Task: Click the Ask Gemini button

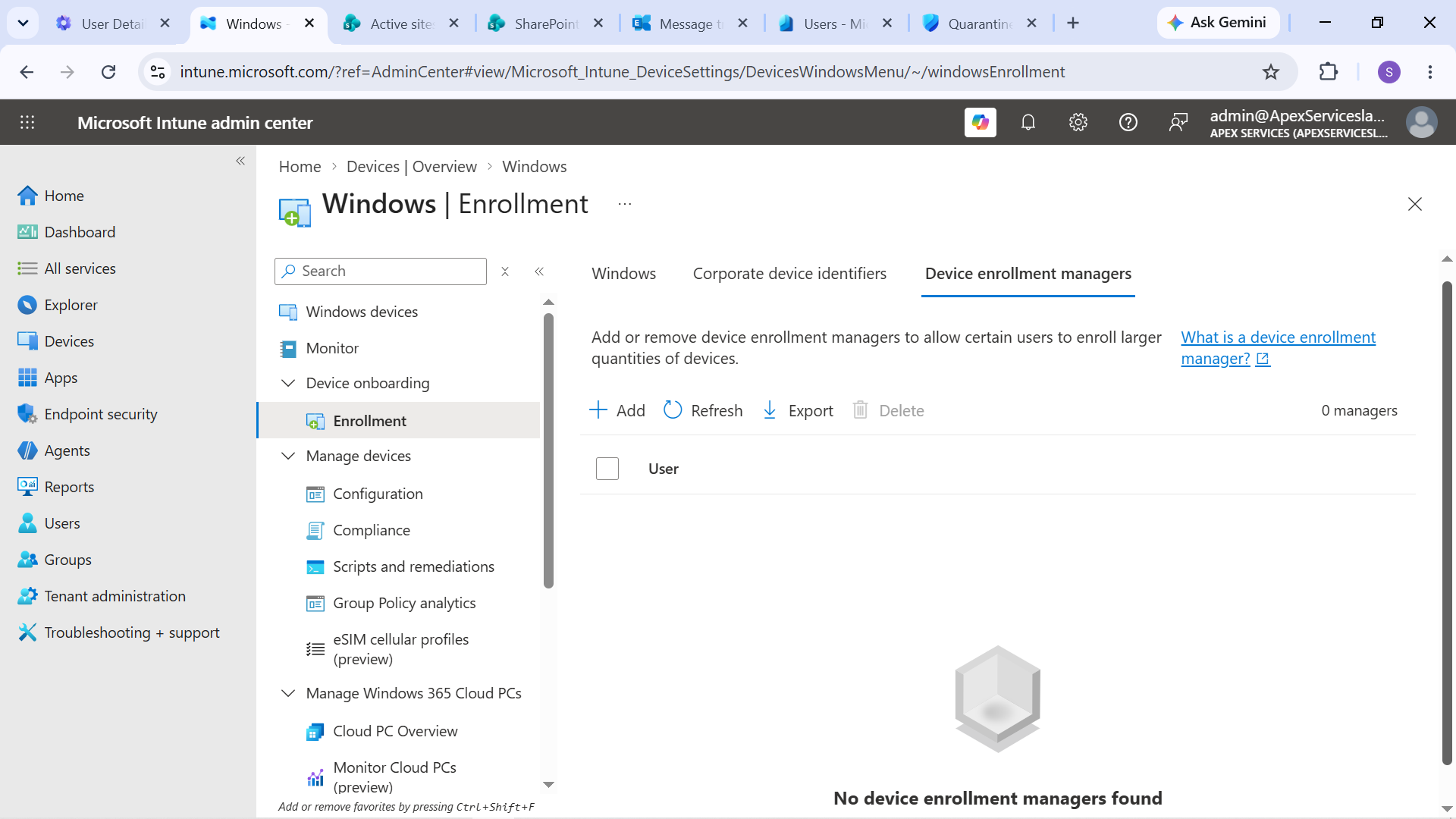Action: (1219, 23)
